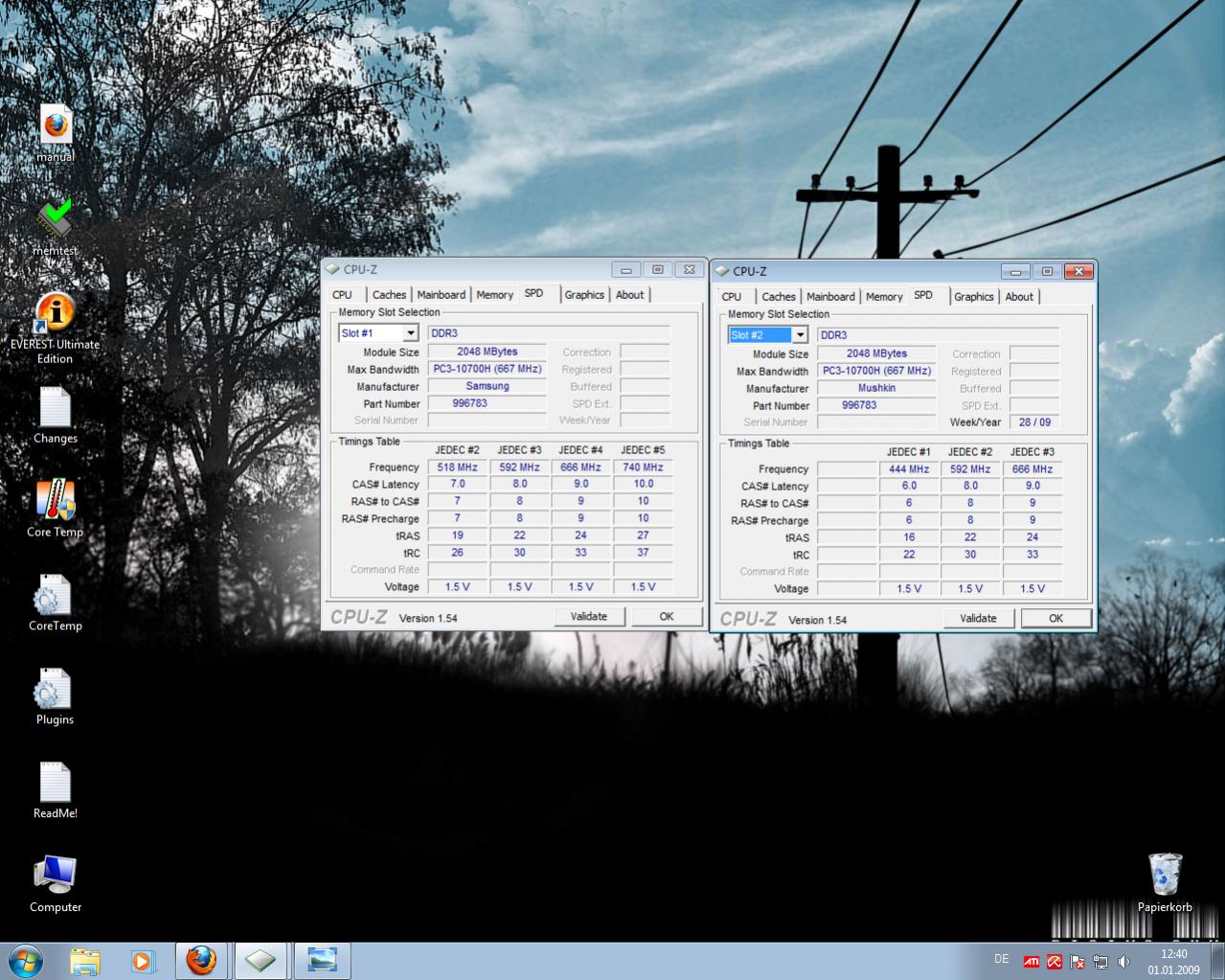The width and height of the screenshot is (1225, 980).
Task: Click JEDEC #5 column header
Action: coord(643,450)
